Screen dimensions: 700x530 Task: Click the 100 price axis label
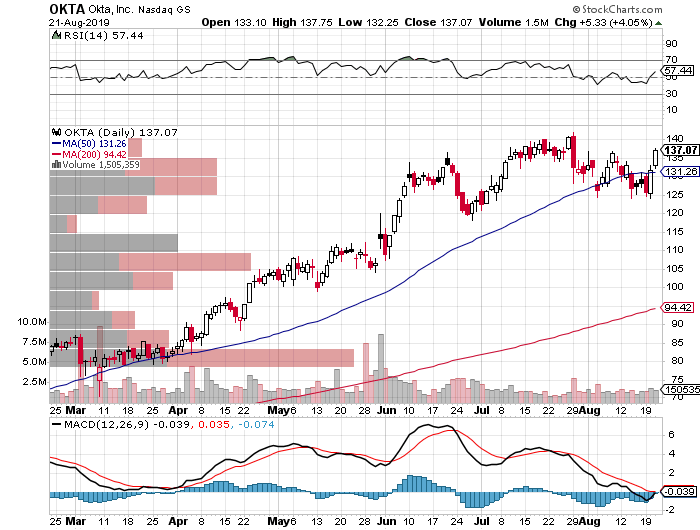point(675,286)
